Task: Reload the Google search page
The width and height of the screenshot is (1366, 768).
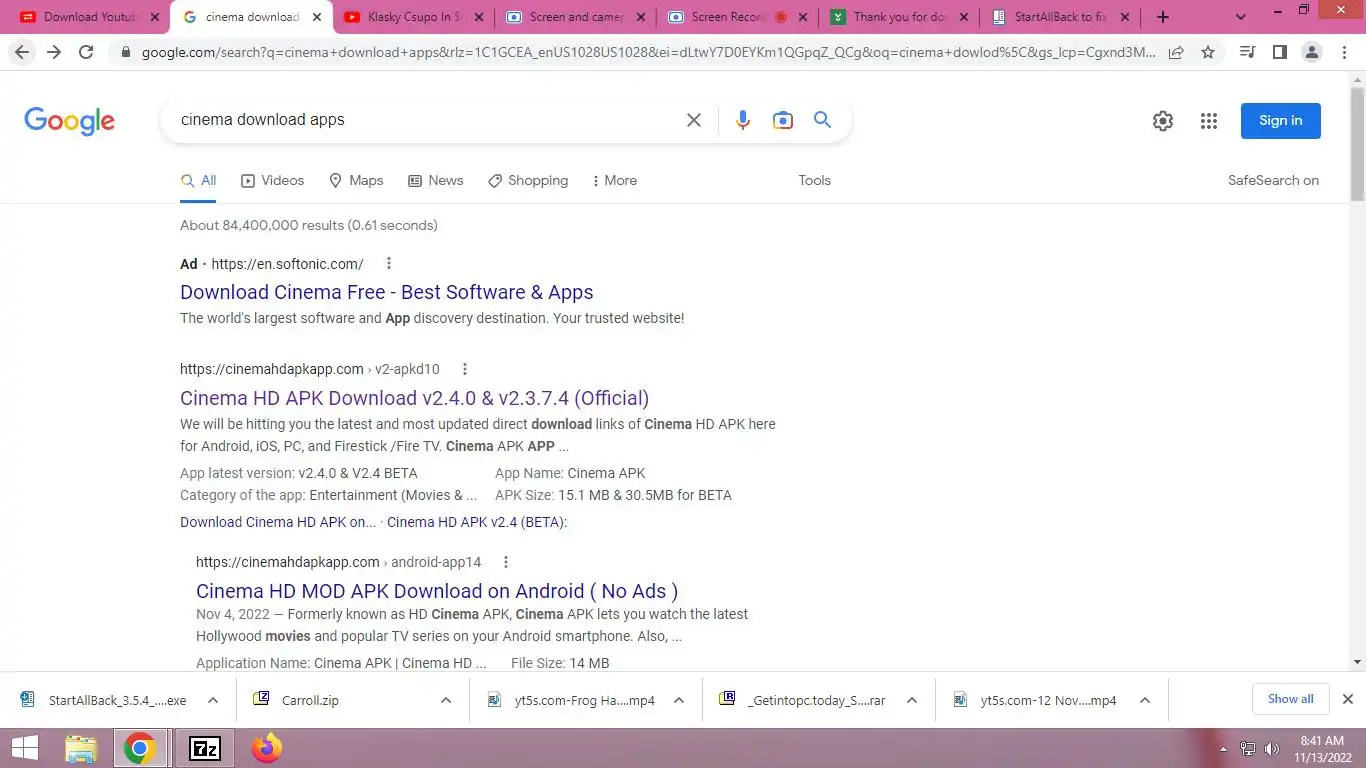Action: click(86, 52)
